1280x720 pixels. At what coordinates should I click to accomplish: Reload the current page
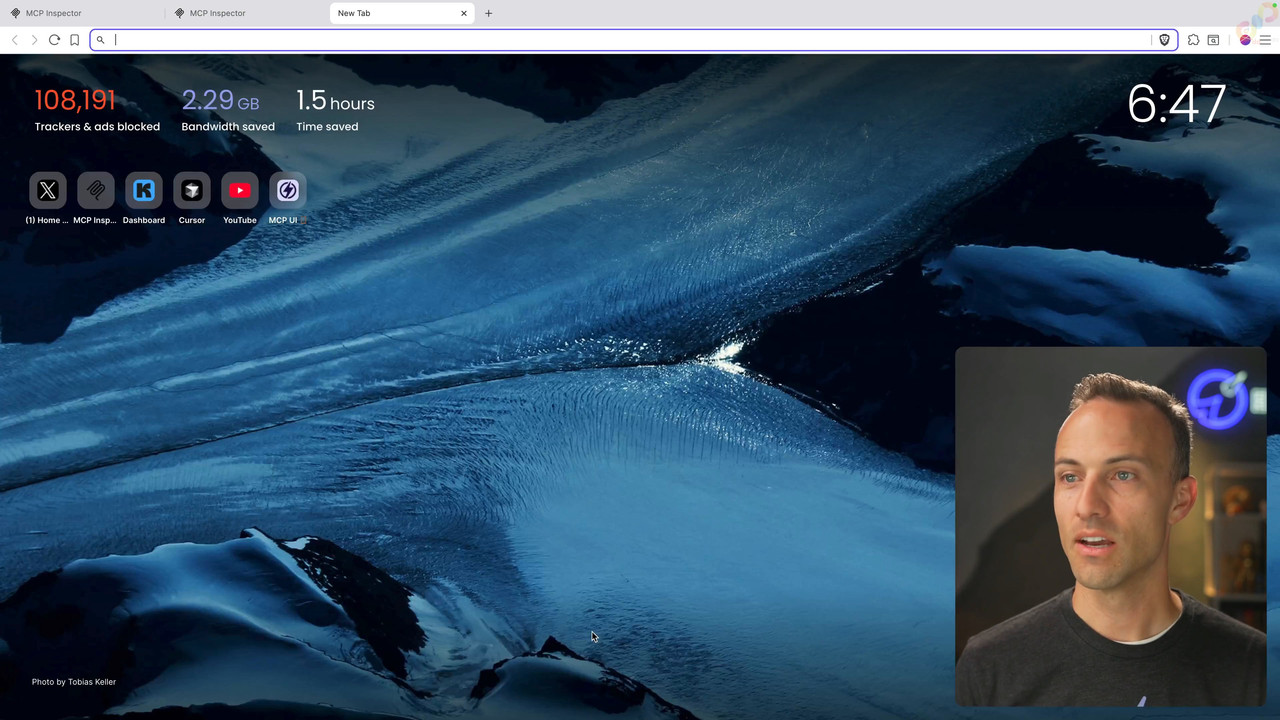click(54, 40)
